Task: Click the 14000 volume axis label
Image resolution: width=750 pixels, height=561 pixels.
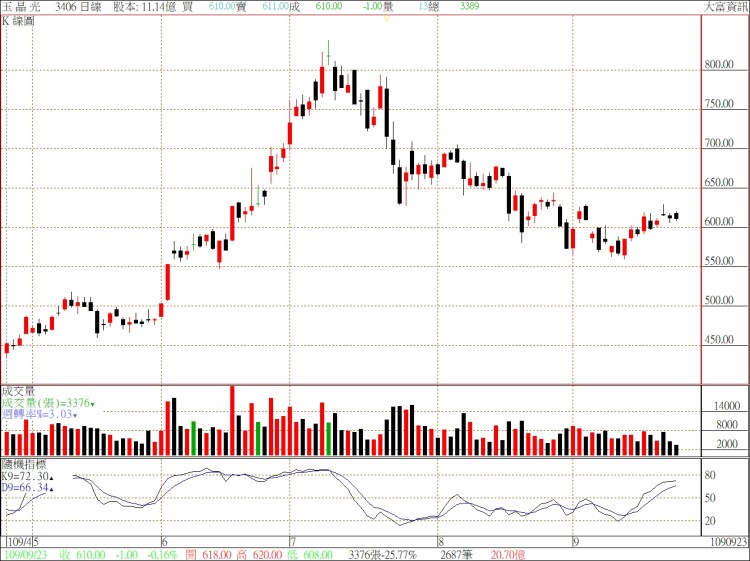Action: point(725,407)
